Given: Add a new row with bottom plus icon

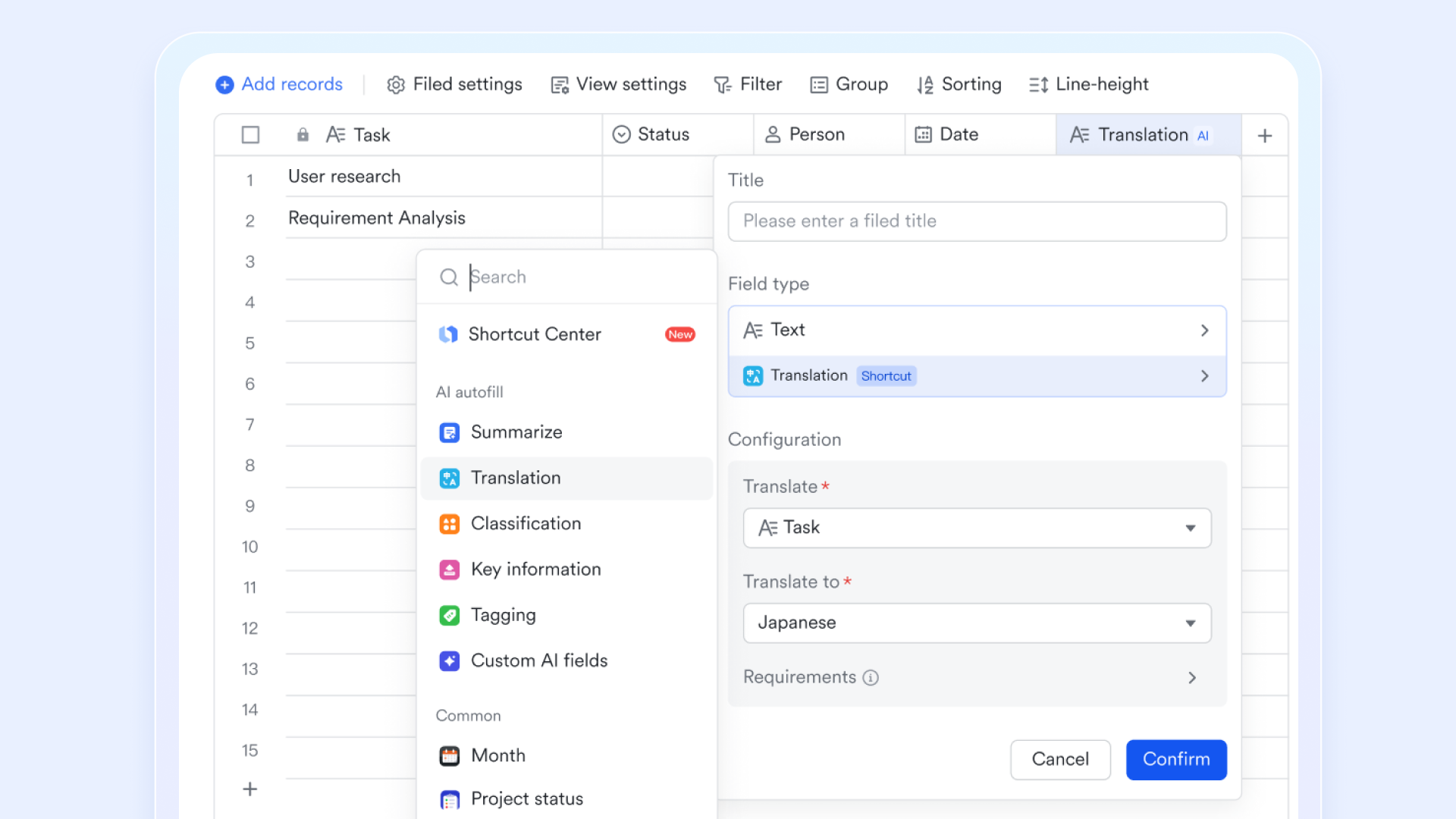Looking at the screenshot, I should pos(249,789).
